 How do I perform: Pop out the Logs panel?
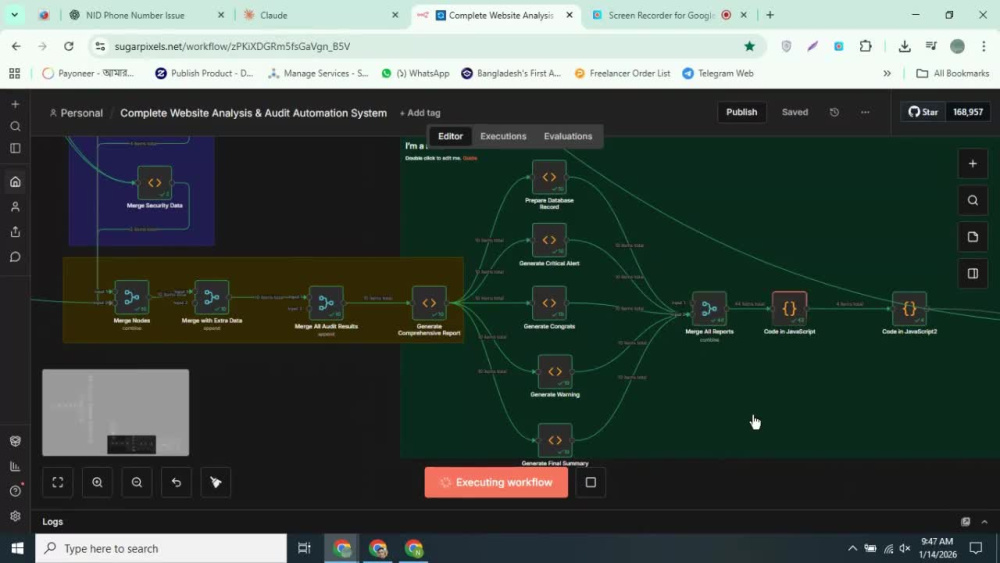(x=966, y=522)
